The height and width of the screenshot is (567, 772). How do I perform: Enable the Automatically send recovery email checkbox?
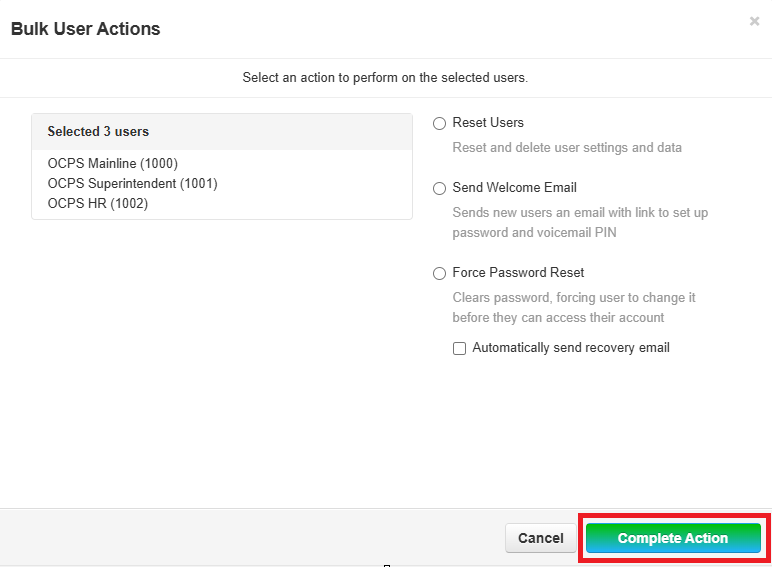click(x=460, y=349)
